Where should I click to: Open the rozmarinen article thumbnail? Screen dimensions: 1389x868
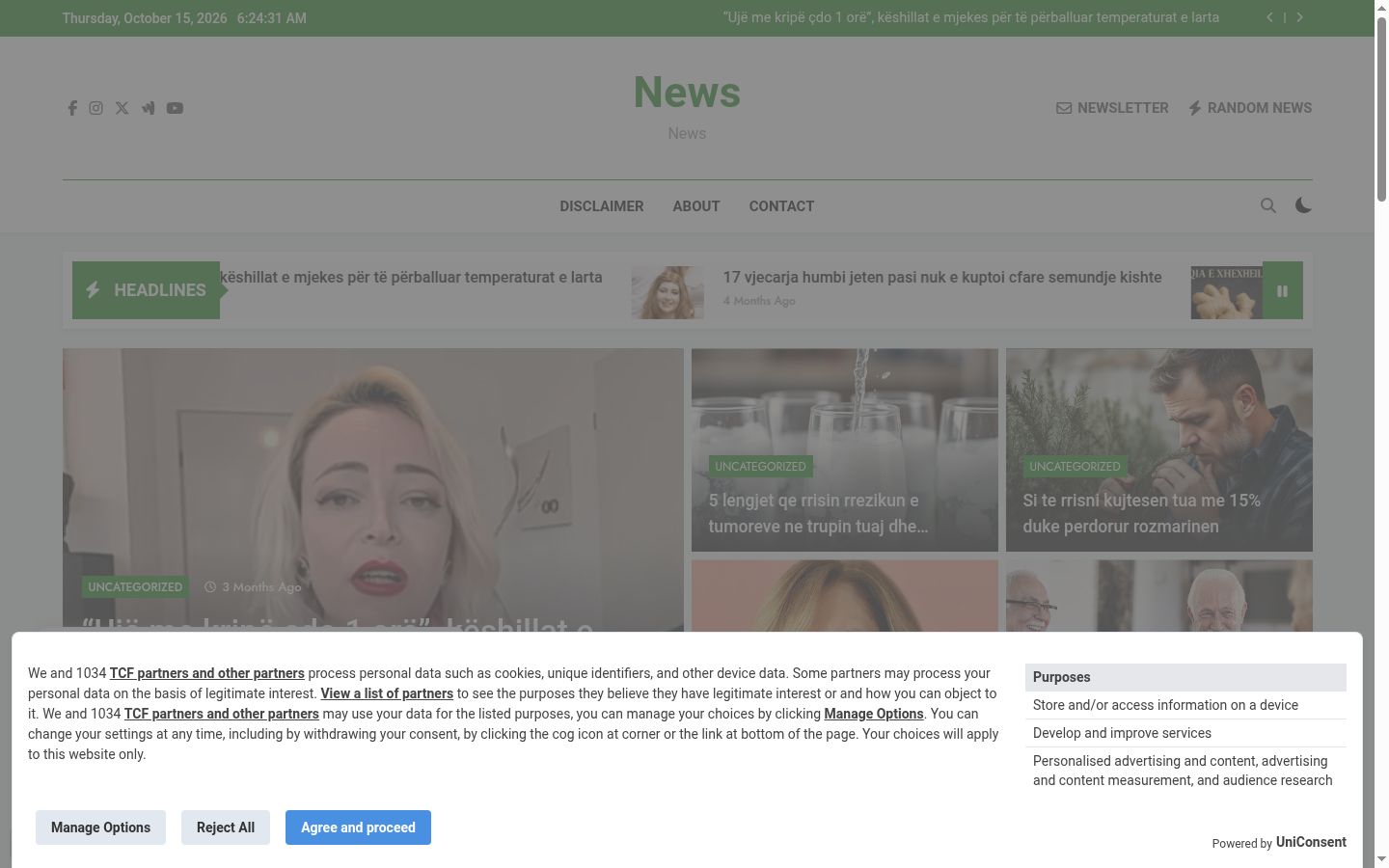[1159, 450]
